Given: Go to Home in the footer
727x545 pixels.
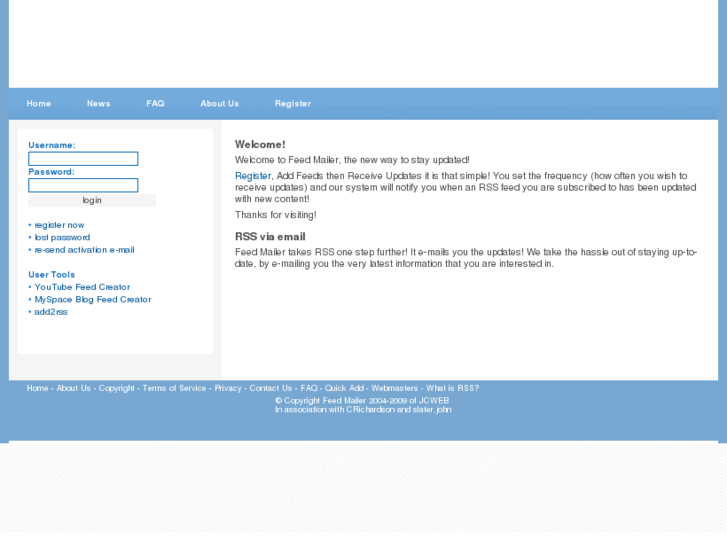Looking at the screenshot, I should 37,388.
